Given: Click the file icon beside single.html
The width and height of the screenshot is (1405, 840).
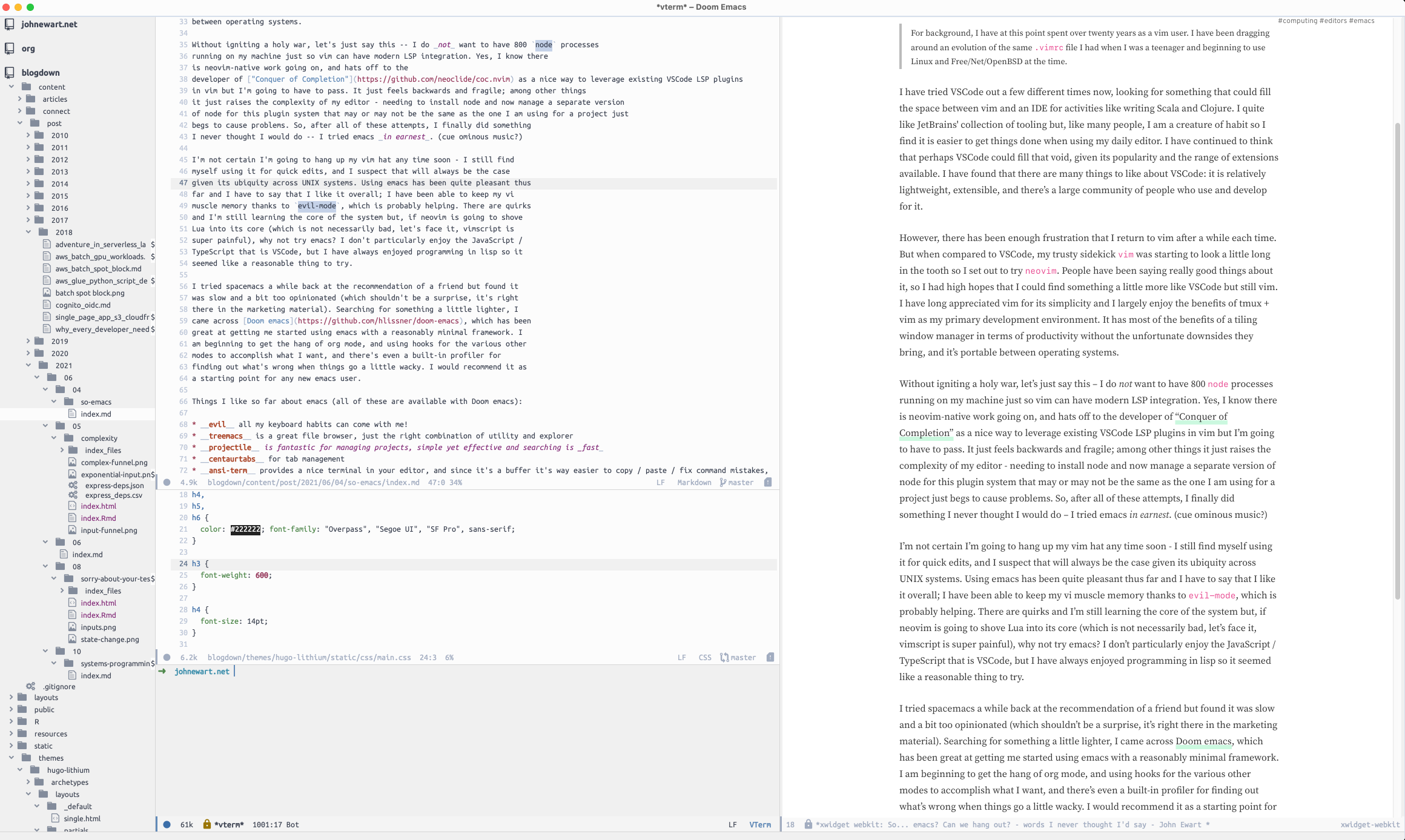Looking at the screenshot, I should 55,818.
